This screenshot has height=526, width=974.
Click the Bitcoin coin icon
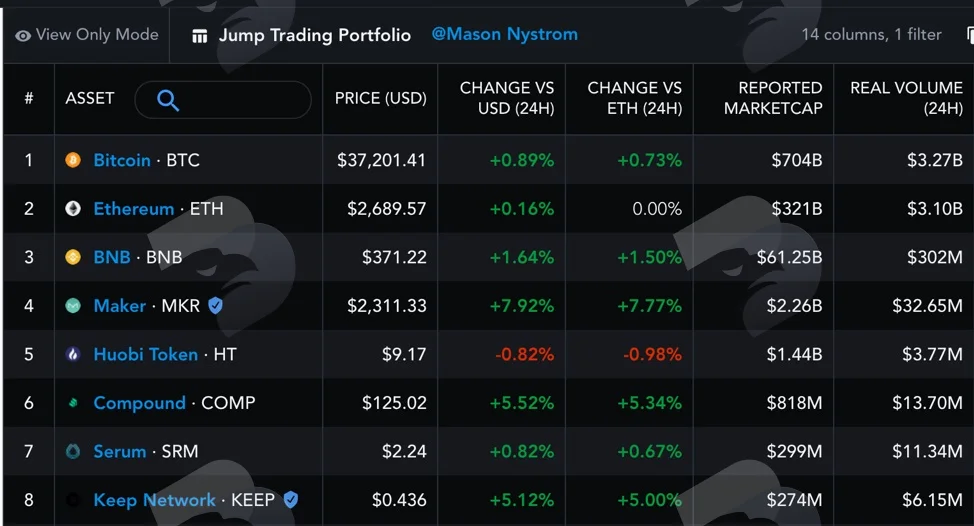point(73,160)
